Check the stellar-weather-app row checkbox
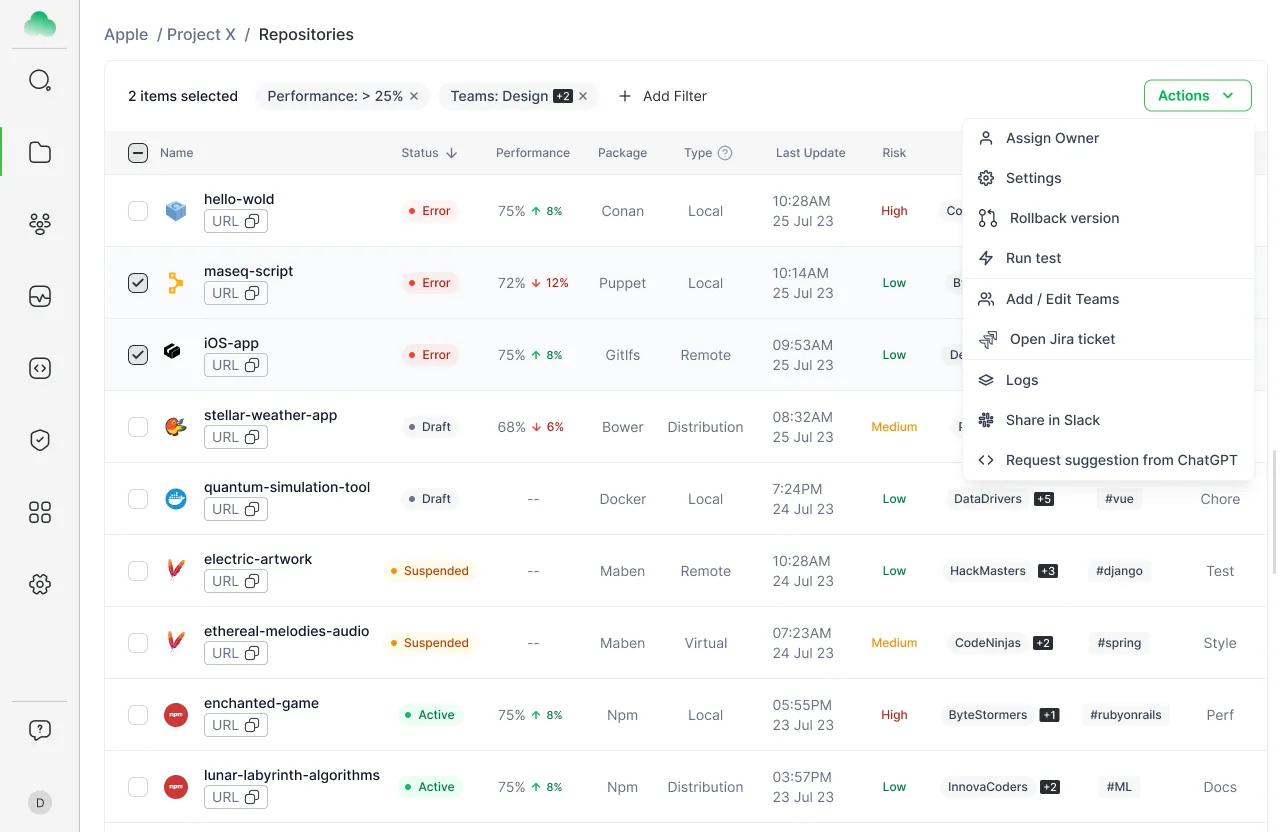Screen dimensions: 1280x832 point(138,427)
